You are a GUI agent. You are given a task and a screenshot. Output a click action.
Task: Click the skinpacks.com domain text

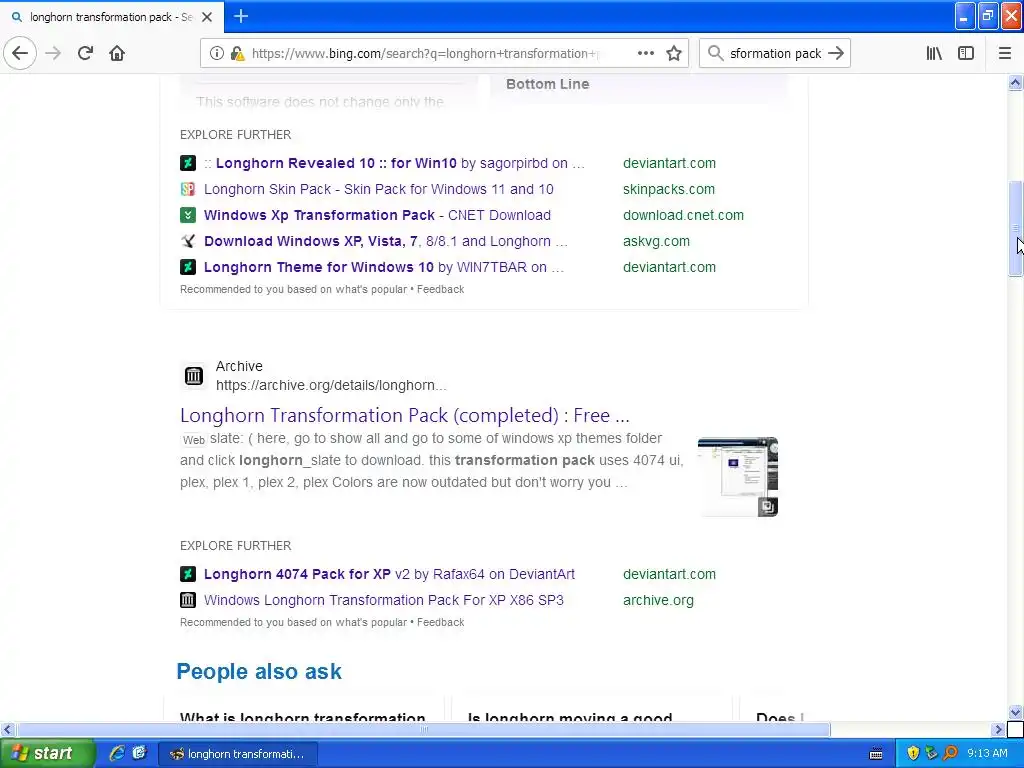[x=669, y=189]
